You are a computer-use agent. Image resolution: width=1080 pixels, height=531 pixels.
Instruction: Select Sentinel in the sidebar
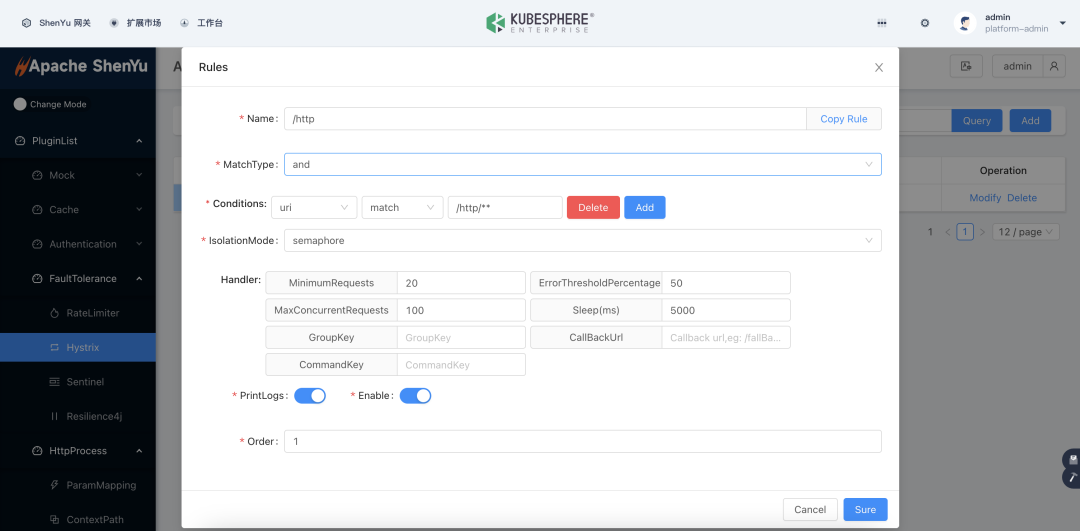(x=78, y=382)
